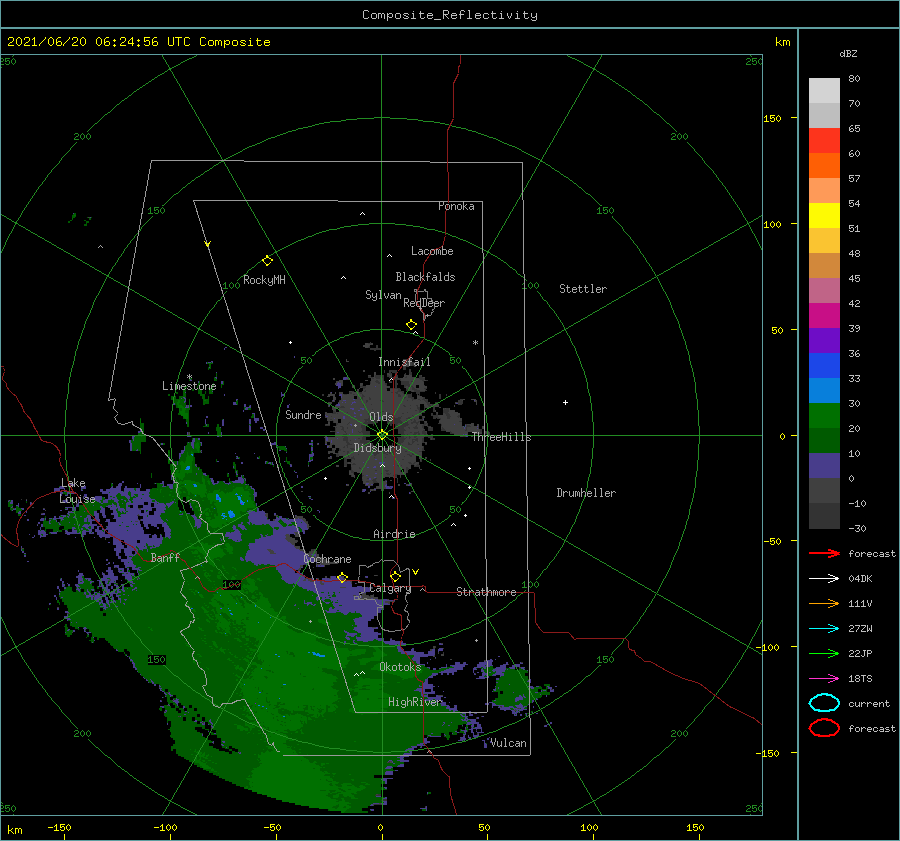
Task: Click the red forecast arrow in legend
Action: (824, 553)
